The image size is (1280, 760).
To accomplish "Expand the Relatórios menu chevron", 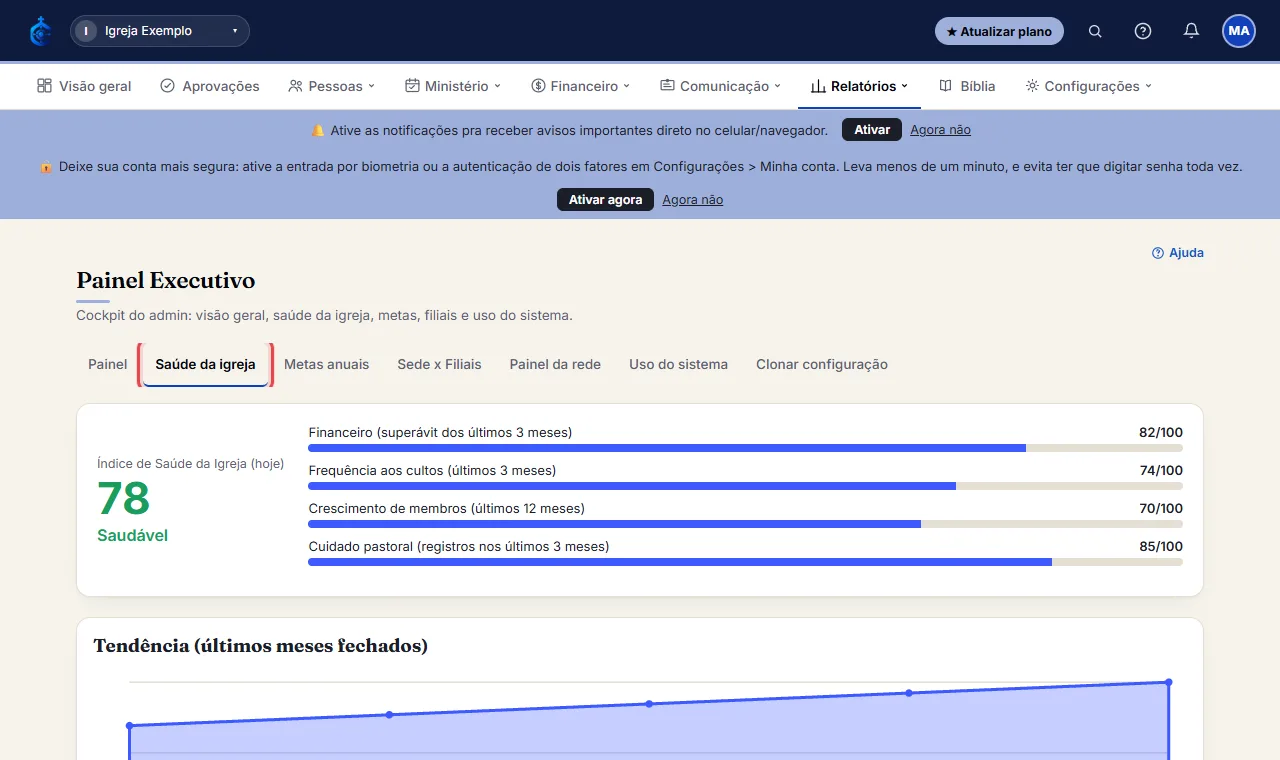I will pos(905,86).
